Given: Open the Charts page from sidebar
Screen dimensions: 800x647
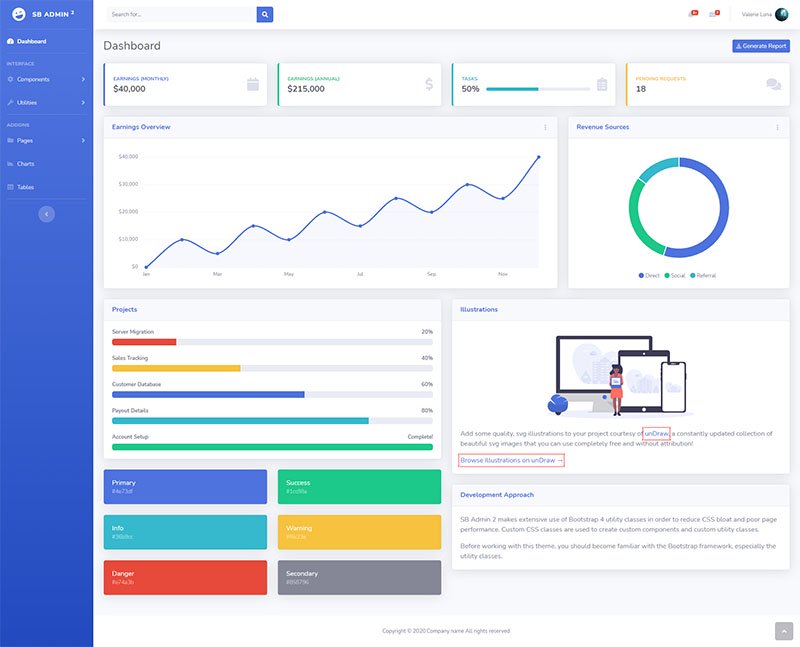Looking at the screenshot, I should [25, 163].
